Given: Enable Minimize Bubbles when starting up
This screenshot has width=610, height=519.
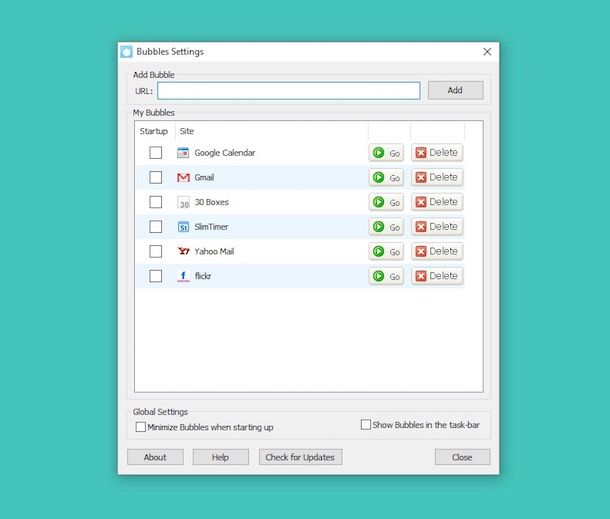Looking at the screenshot, I should coord(140,427).
